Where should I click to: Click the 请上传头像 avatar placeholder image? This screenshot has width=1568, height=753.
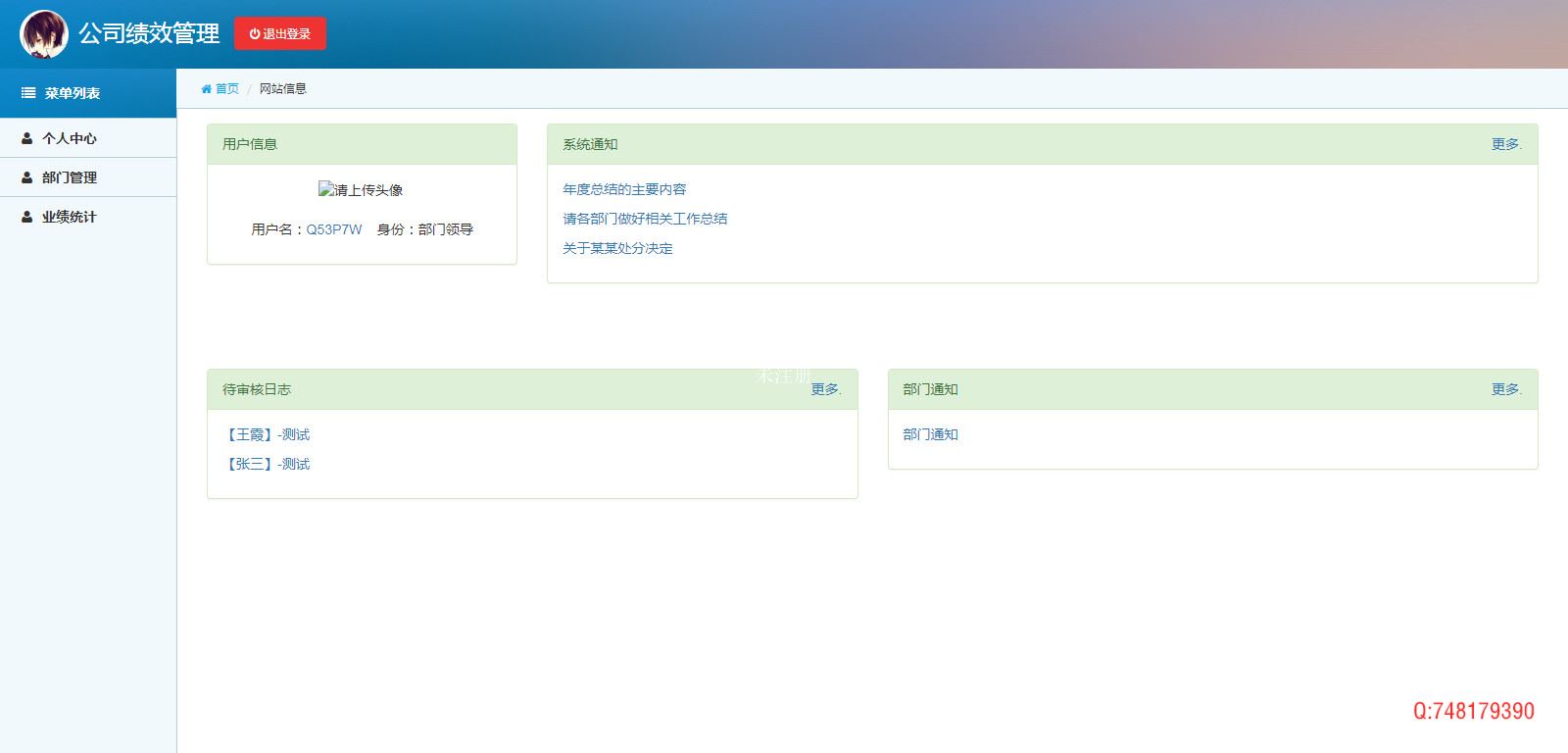(x=361, y=189)
